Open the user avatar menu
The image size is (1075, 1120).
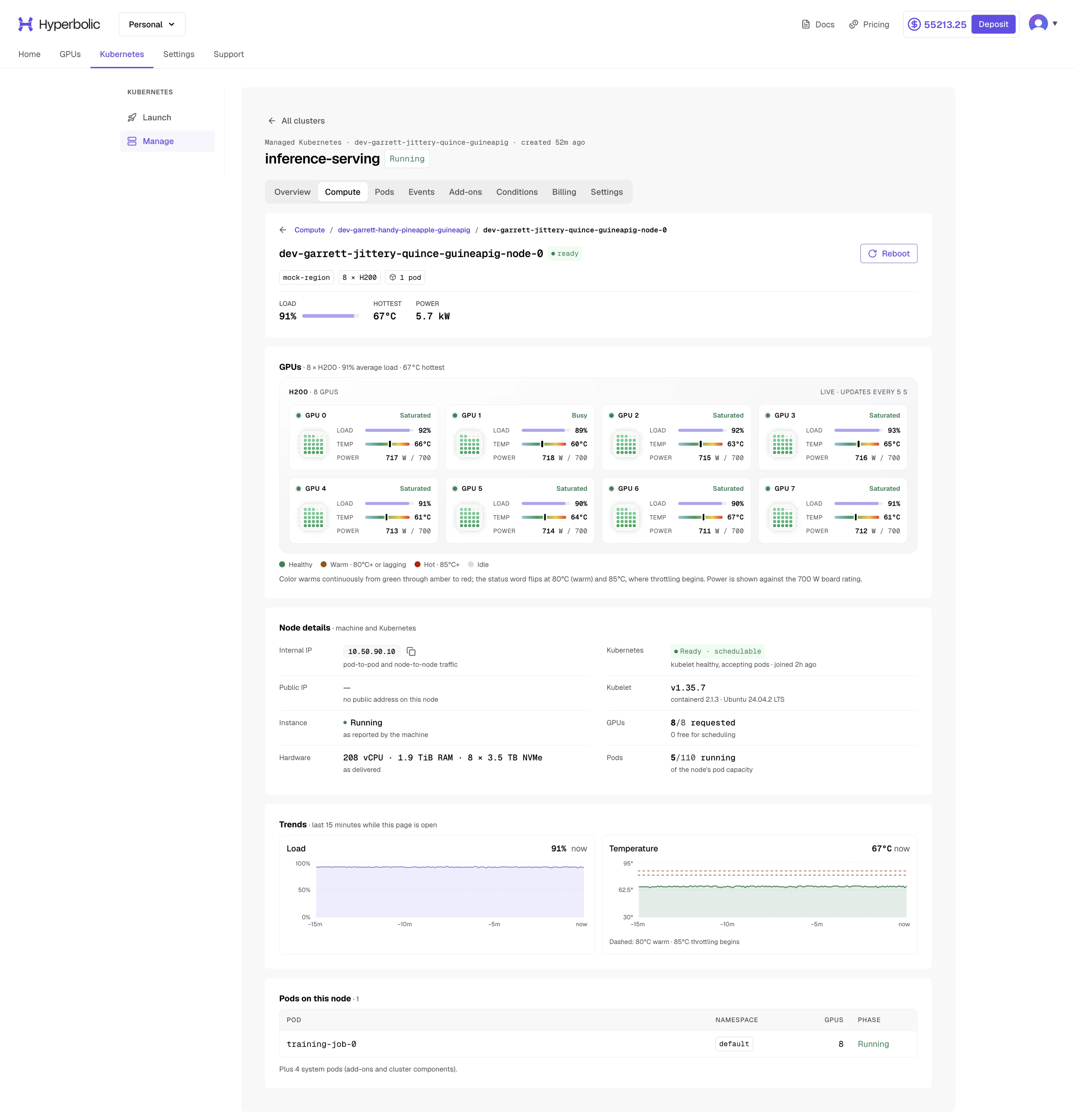tap(1038, 24)
